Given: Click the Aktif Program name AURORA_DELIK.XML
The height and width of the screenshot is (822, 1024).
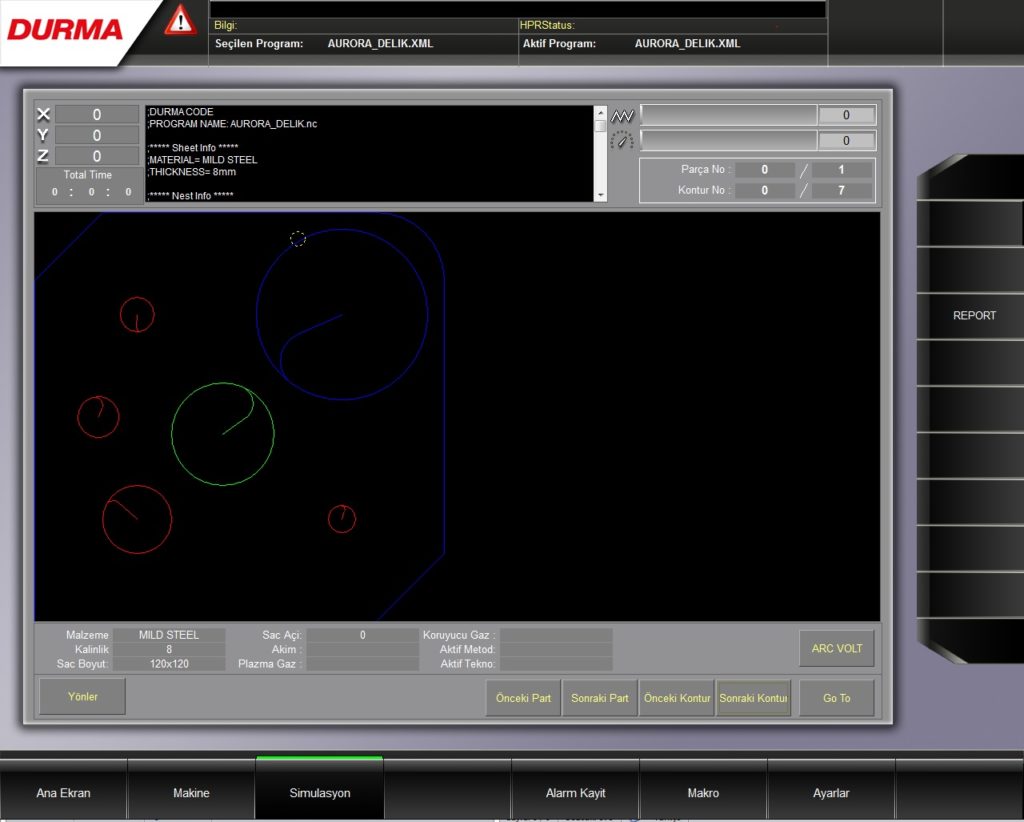Looking at the screenshot, I should [x=687, y=44].
